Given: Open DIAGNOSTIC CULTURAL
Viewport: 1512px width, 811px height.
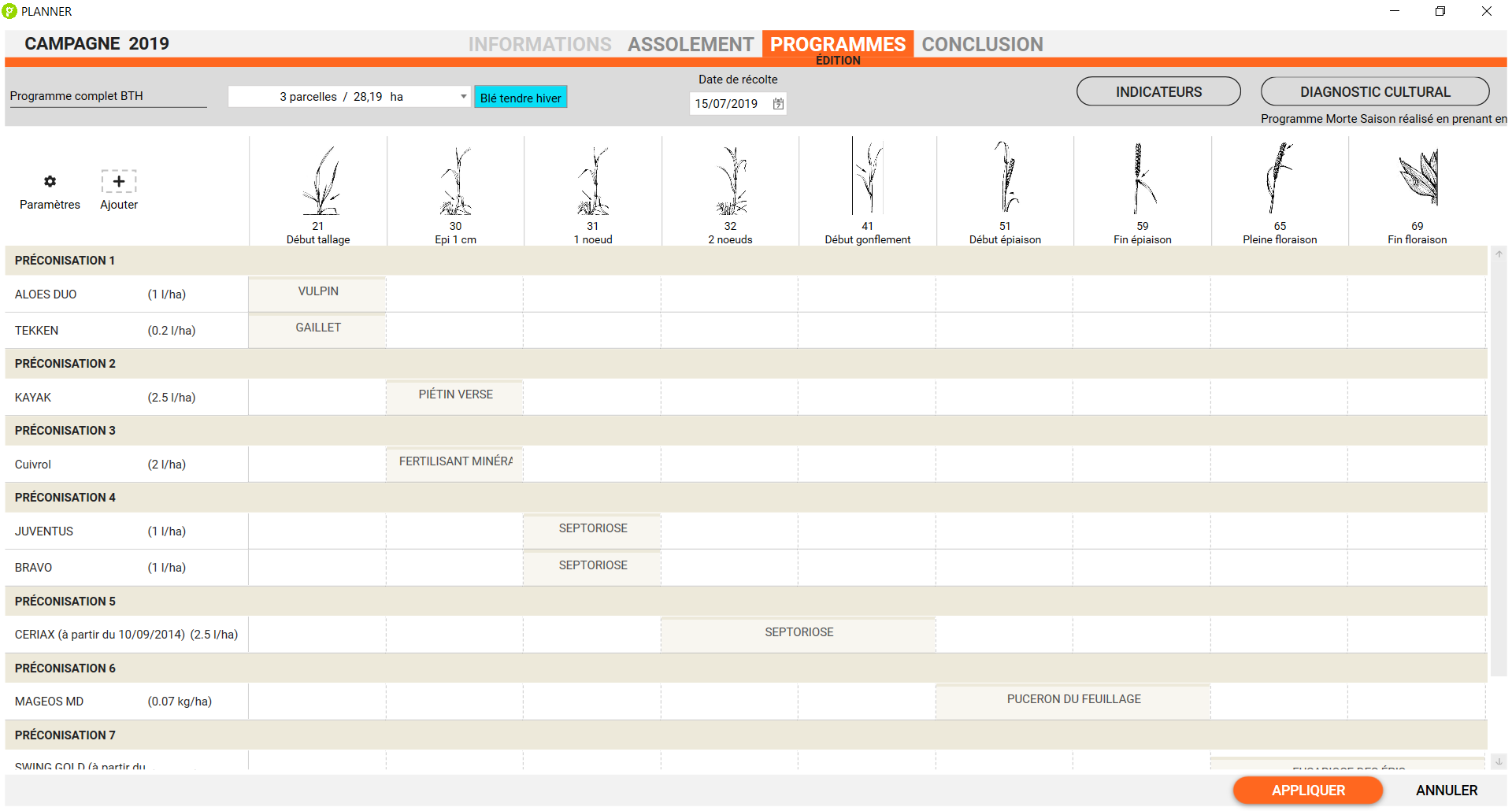Looking at the screenshot, I should (x=1375, y=91).
